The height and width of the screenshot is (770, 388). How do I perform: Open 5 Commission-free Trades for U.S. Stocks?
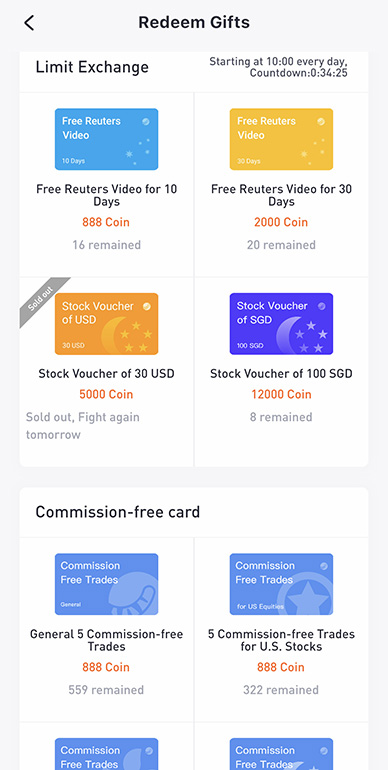[x=281, y=640]
